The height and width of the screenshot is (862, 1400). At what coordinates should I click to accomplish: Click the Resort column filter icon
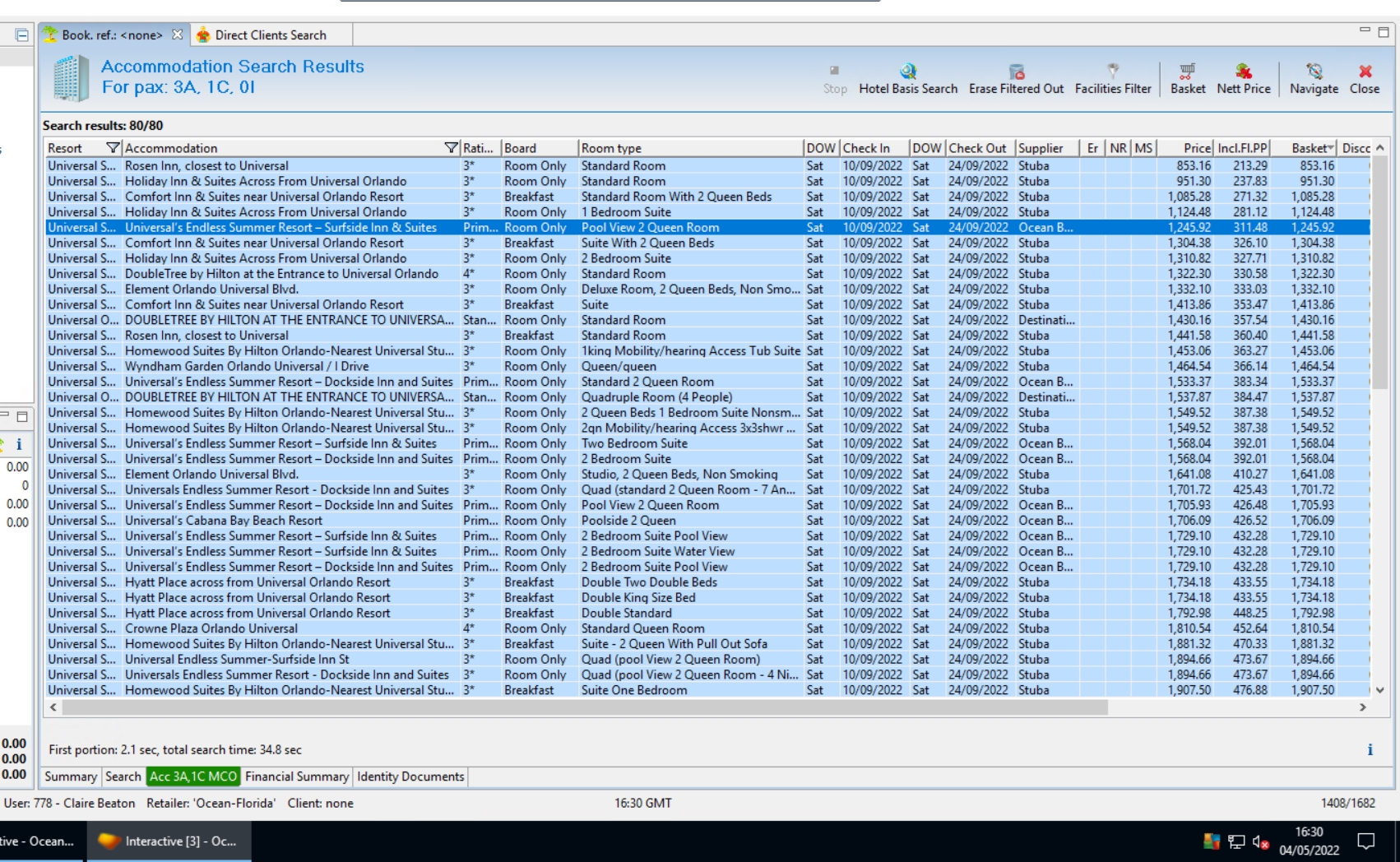coord(114,148)
